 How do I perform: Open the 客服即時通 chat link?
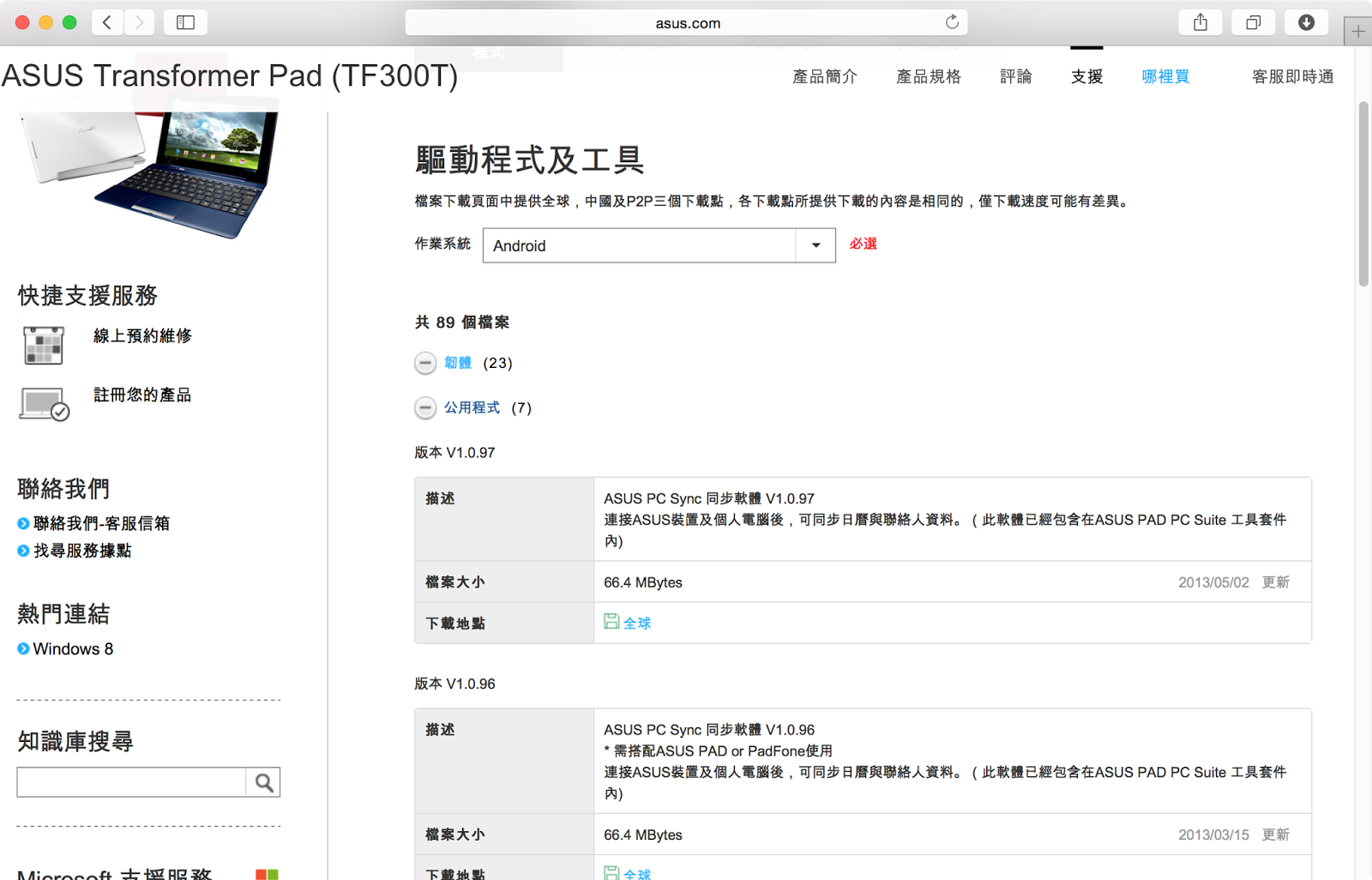(x=1293, y=76)
